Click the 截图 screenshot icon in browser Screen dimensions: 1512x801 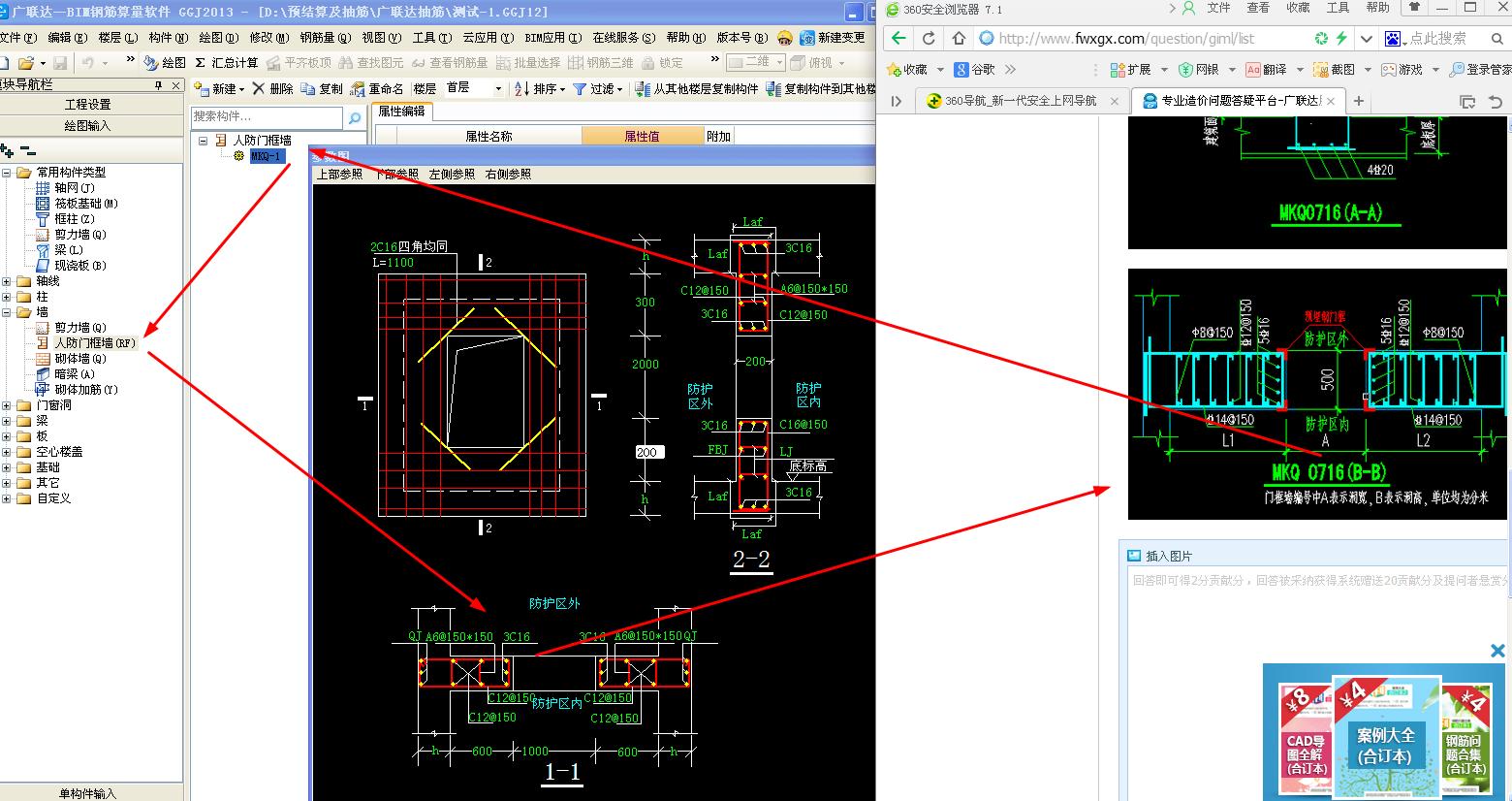coord(1320,70)
